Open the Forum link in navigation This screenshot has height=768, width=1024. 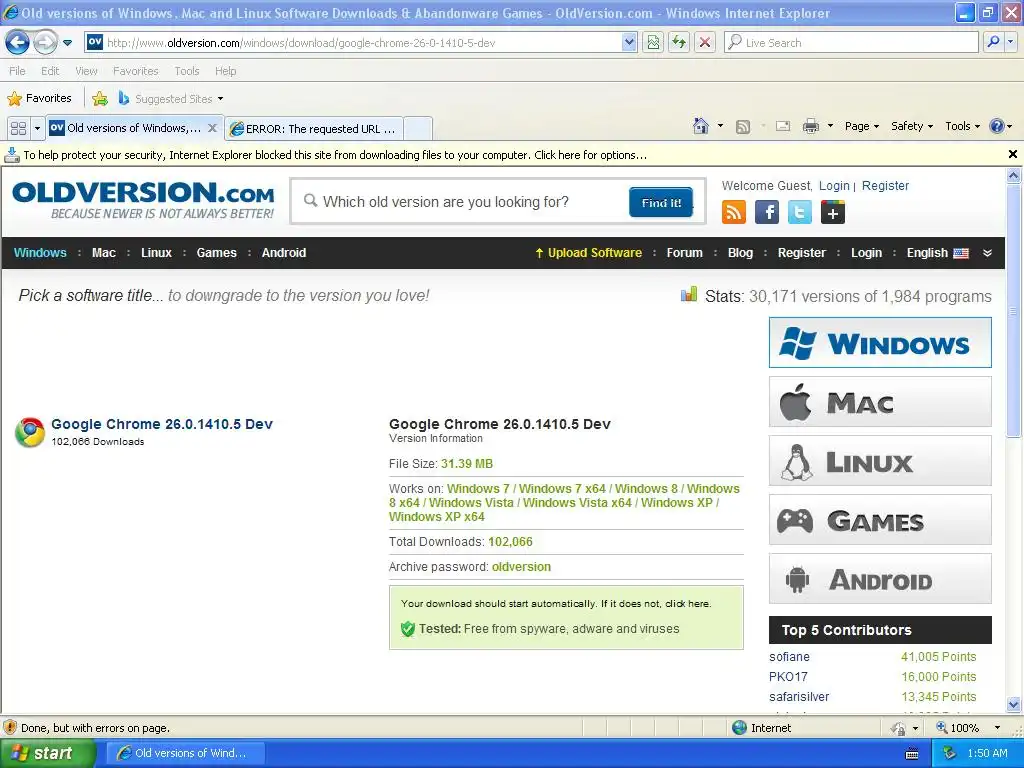684,253
